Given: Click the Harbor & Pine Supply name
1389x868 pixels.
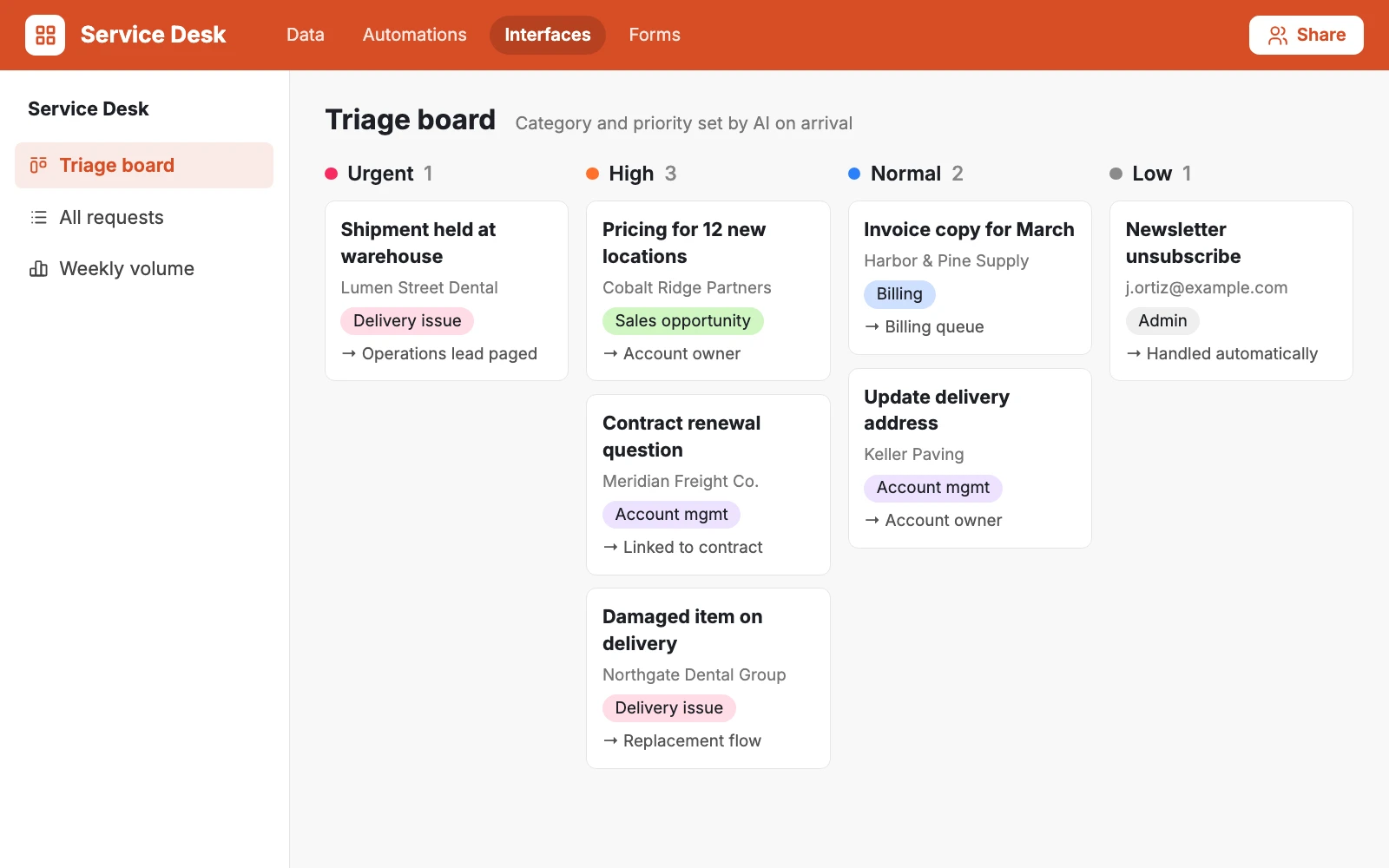Looking at the screenshot, I should (x=946, y=261).
